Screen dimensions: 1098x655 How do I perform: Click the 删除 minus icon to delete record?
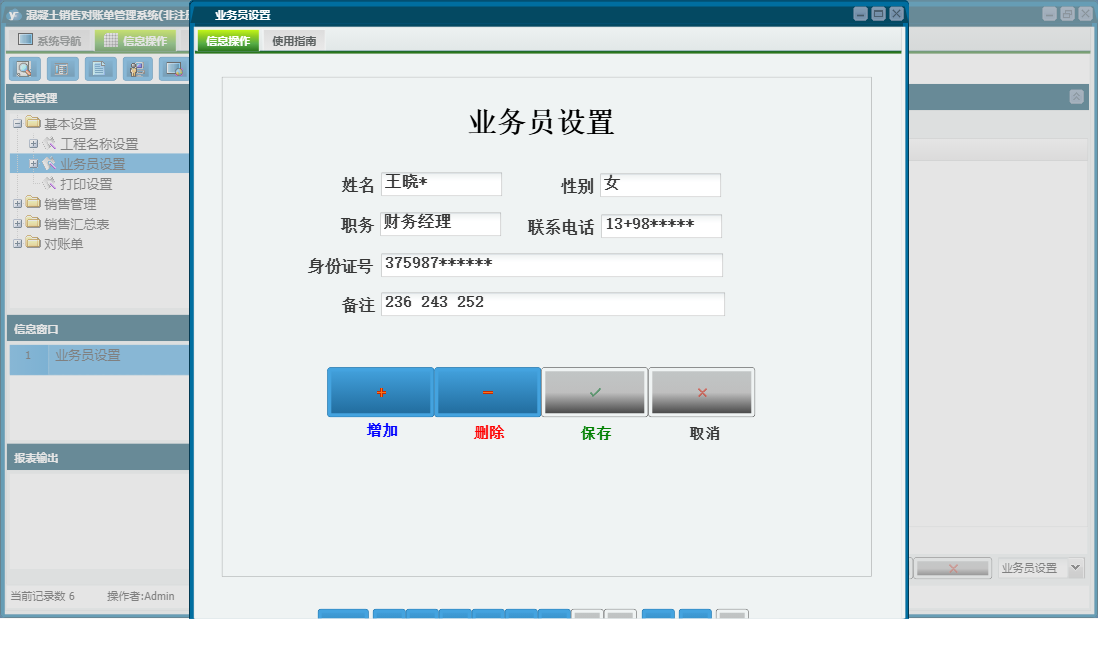point(486,391)
